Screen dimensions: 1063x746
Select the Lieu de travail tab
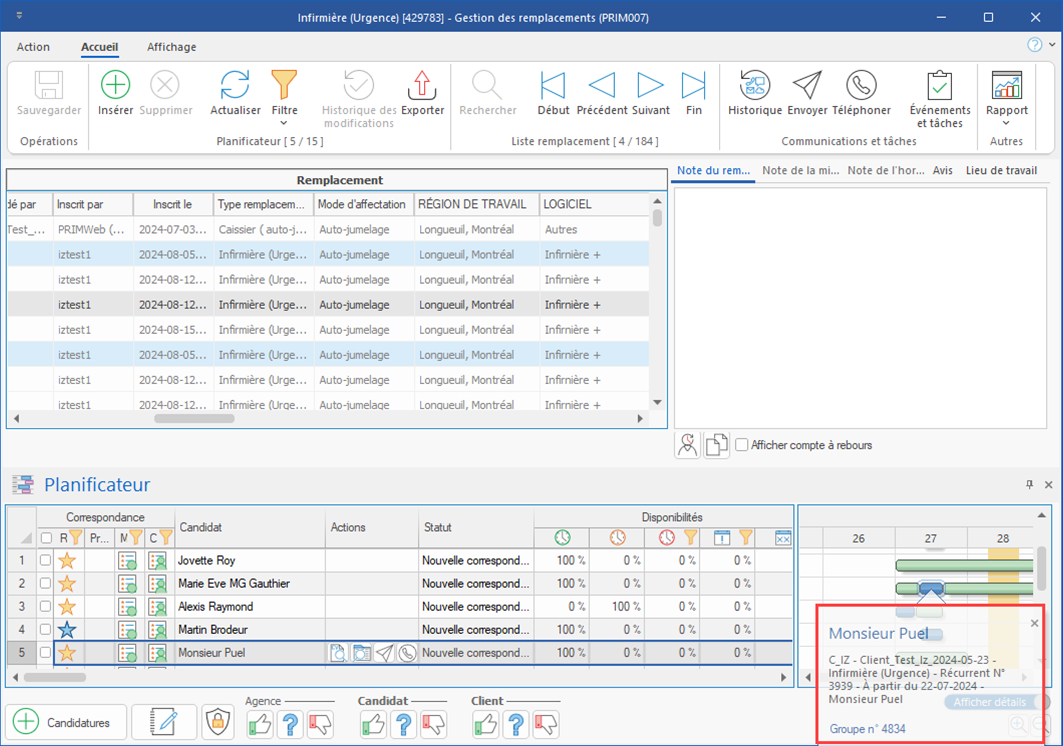click(1000, 171)
